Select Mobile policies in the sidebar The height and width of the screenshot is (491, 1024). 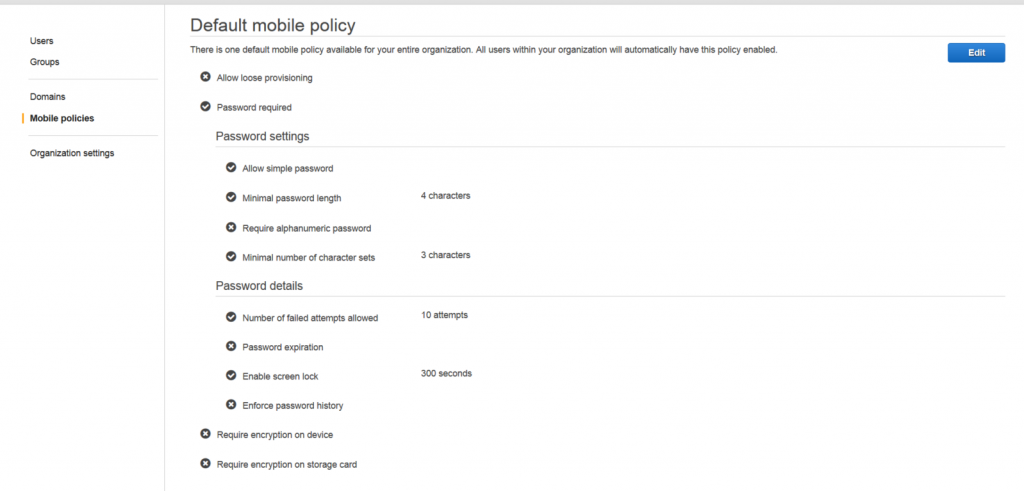(62, 118)
